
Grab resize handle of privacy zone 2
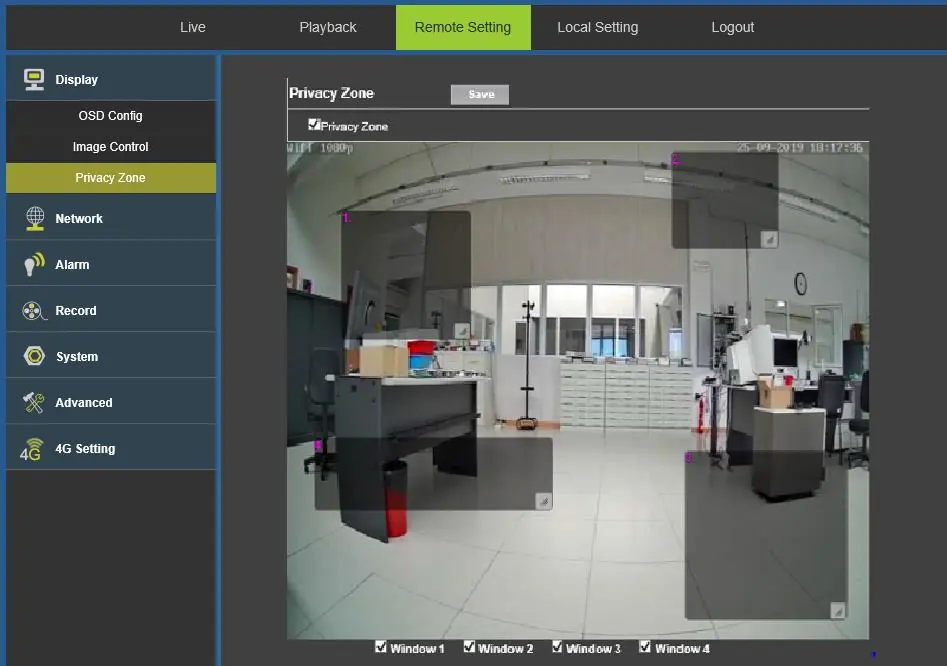tap(769, 239)
